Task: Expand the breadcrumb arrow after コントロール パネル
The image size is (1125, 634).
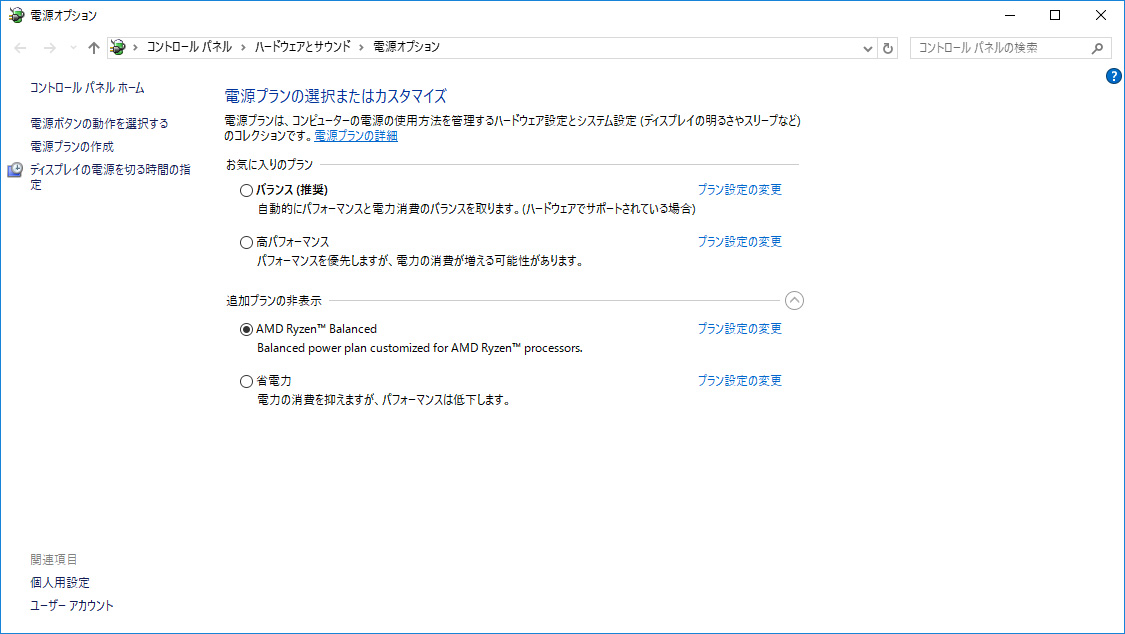Action: coord(243,47)
